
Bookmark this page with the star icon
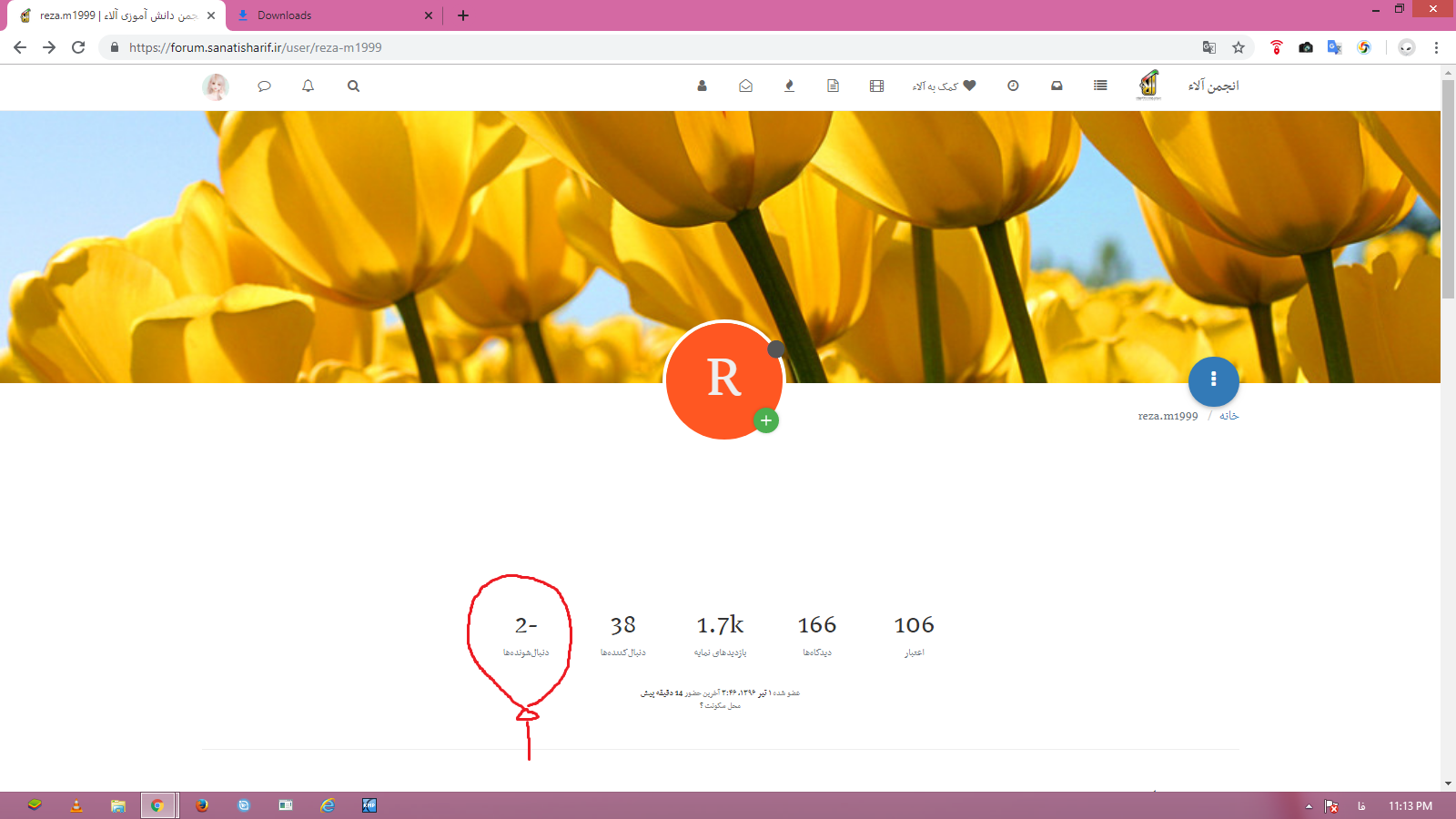[x=1239, y=47]
